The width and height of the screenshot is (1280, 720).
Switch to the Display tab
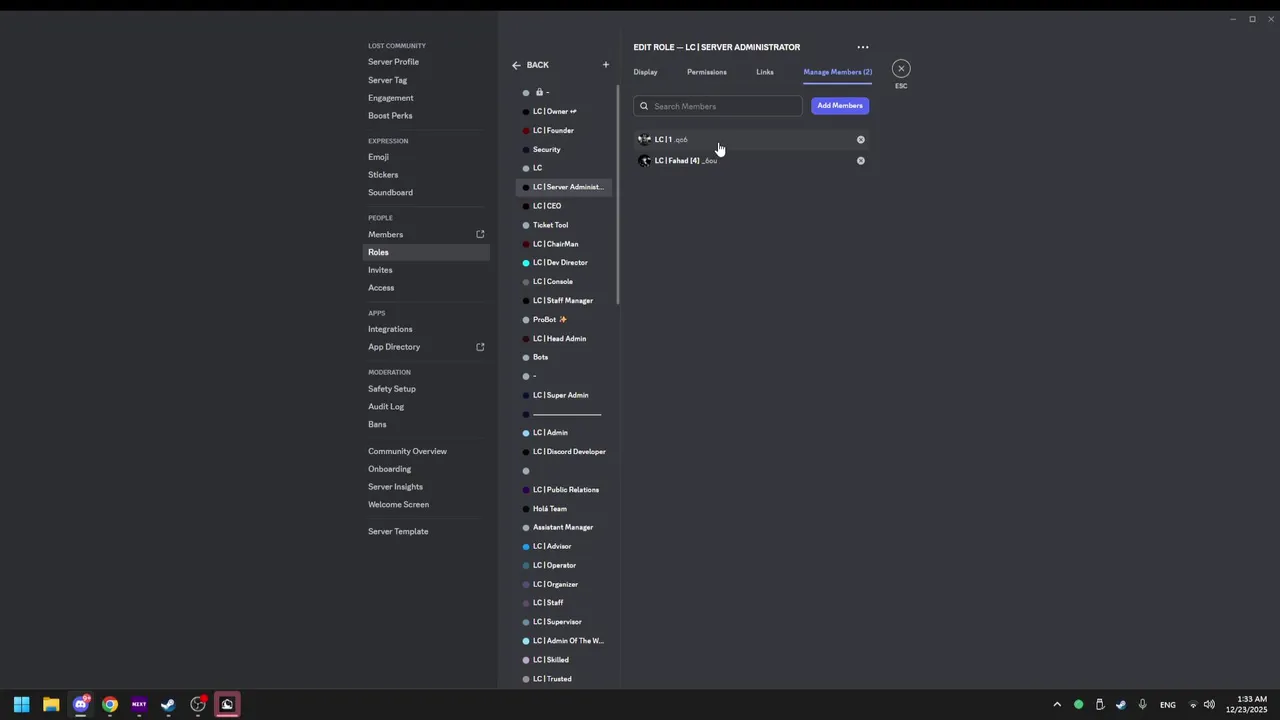[x=645, y=72]
